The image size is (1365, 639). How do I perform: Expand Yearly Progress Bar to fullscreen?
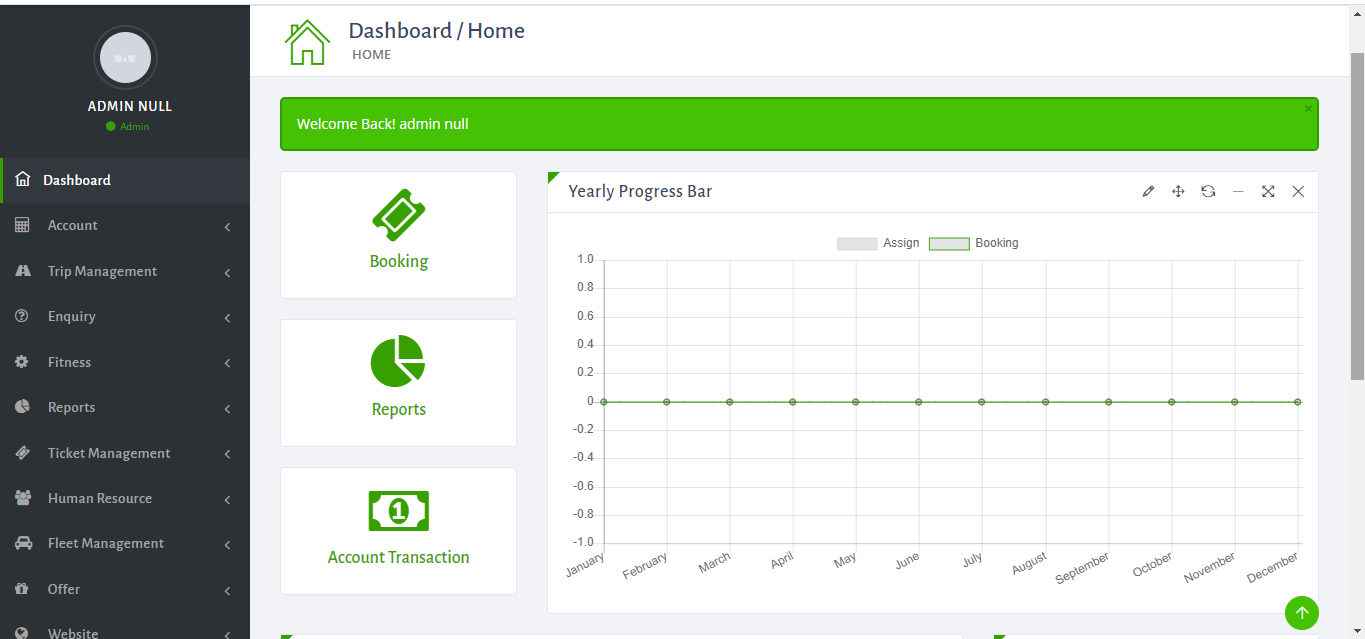click(1268, 192)
